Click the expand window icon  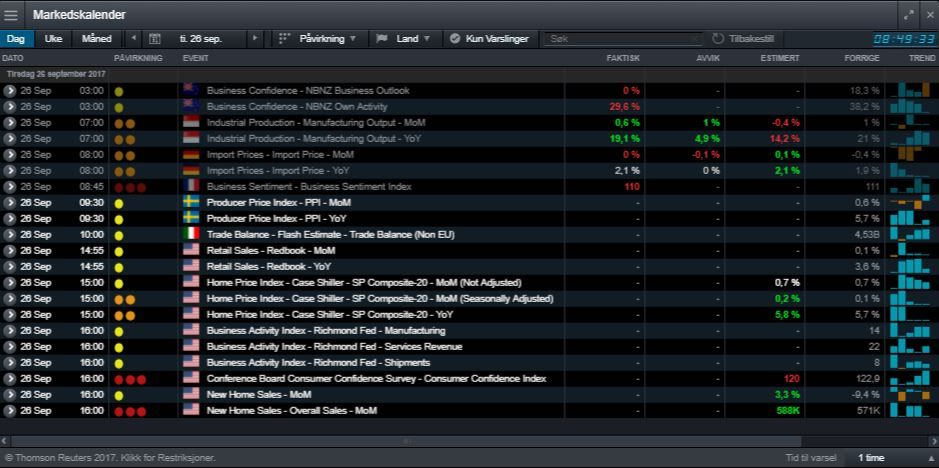pos(908,15)
